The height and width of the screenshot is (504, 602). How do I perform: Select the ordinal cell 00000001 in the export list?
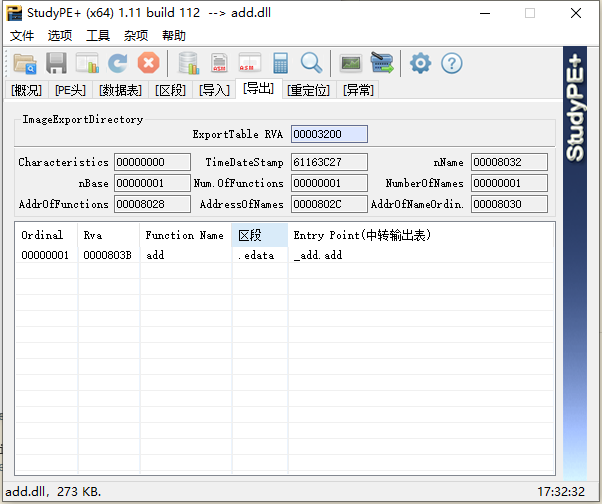[45, 255]
